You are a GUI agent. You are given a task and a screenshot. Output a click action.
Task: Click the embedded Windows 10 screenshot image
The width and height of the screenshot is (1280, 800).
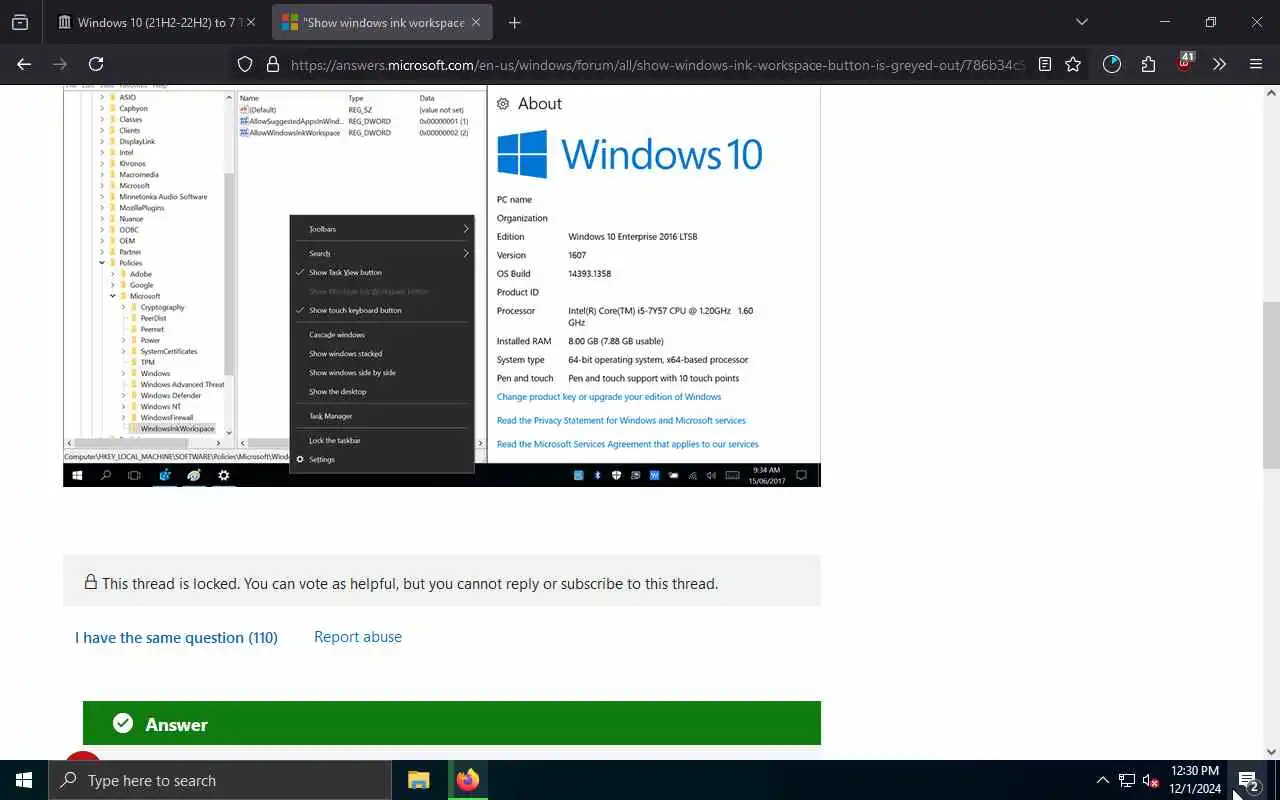pyautogui.click(x=442, y=286)
